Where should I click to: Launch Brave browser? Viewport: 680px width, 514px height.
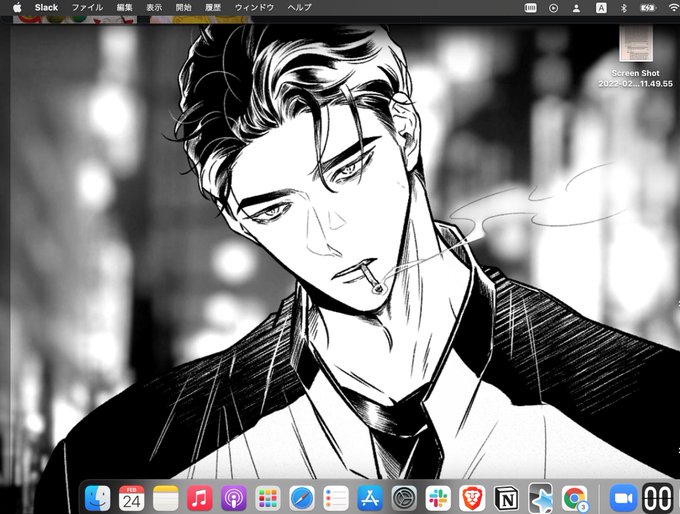[472, 498]
